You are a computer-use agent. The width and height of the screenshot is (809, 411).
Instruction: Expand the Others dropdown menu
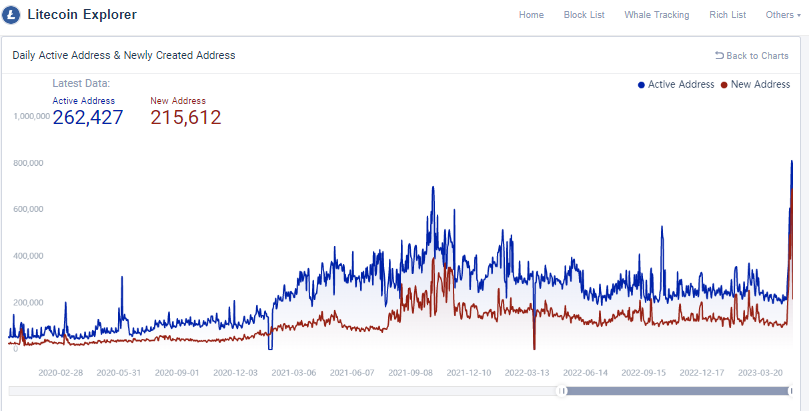tap(782, 15)
